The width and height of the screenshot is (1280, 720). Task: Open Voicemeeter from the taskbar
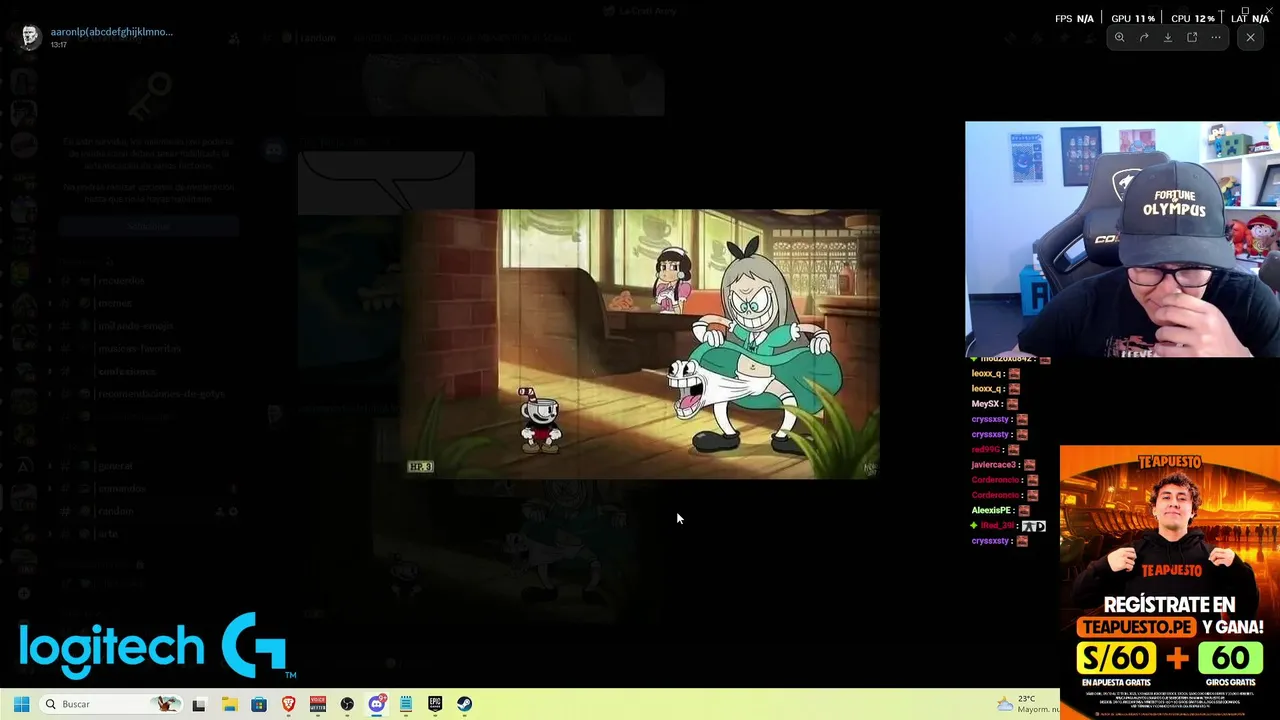318,704
